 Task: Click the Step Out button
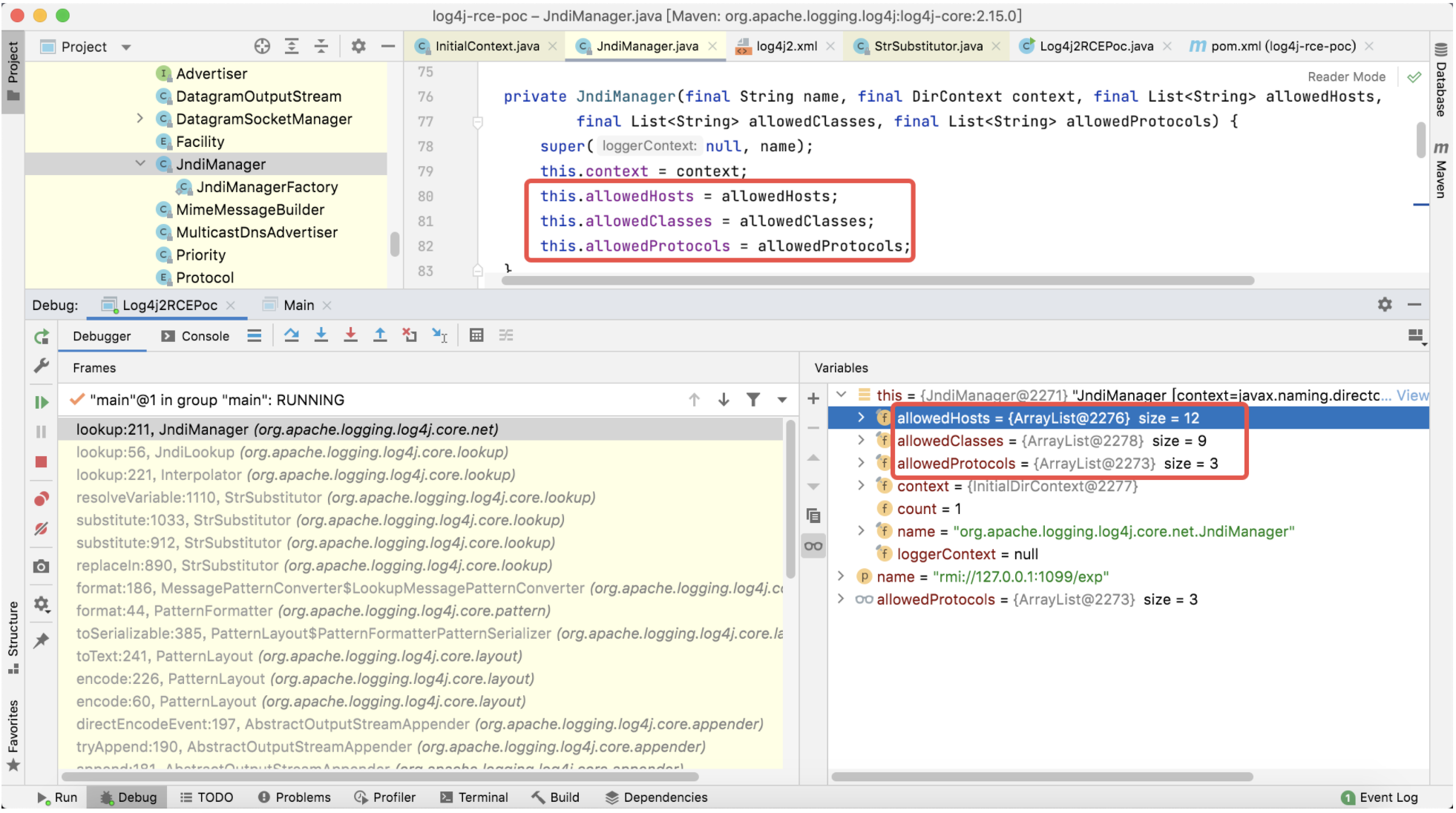point(380,336)
